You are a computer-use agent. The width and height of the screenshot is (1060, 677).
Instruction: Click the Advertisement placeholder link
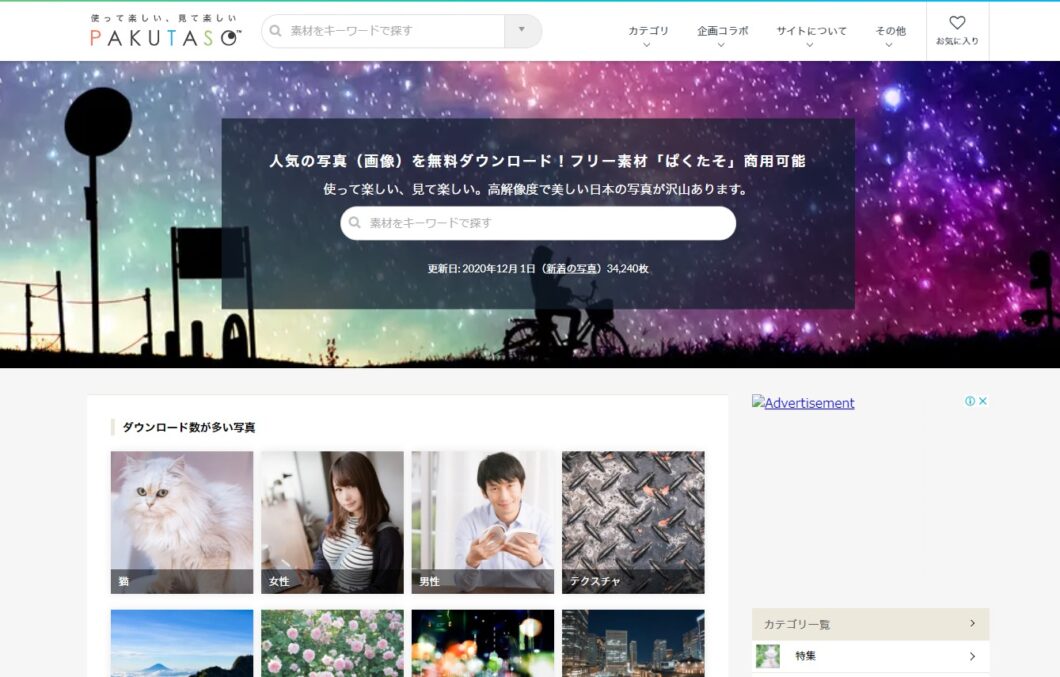805,403
